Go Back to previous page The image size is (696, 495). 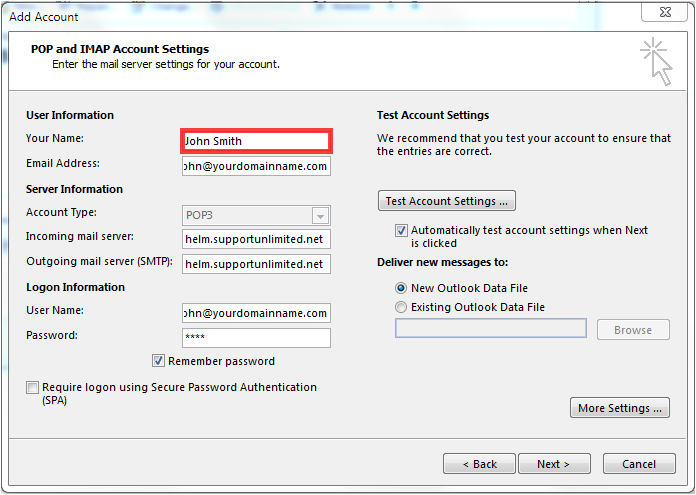(x=479, y=464)
